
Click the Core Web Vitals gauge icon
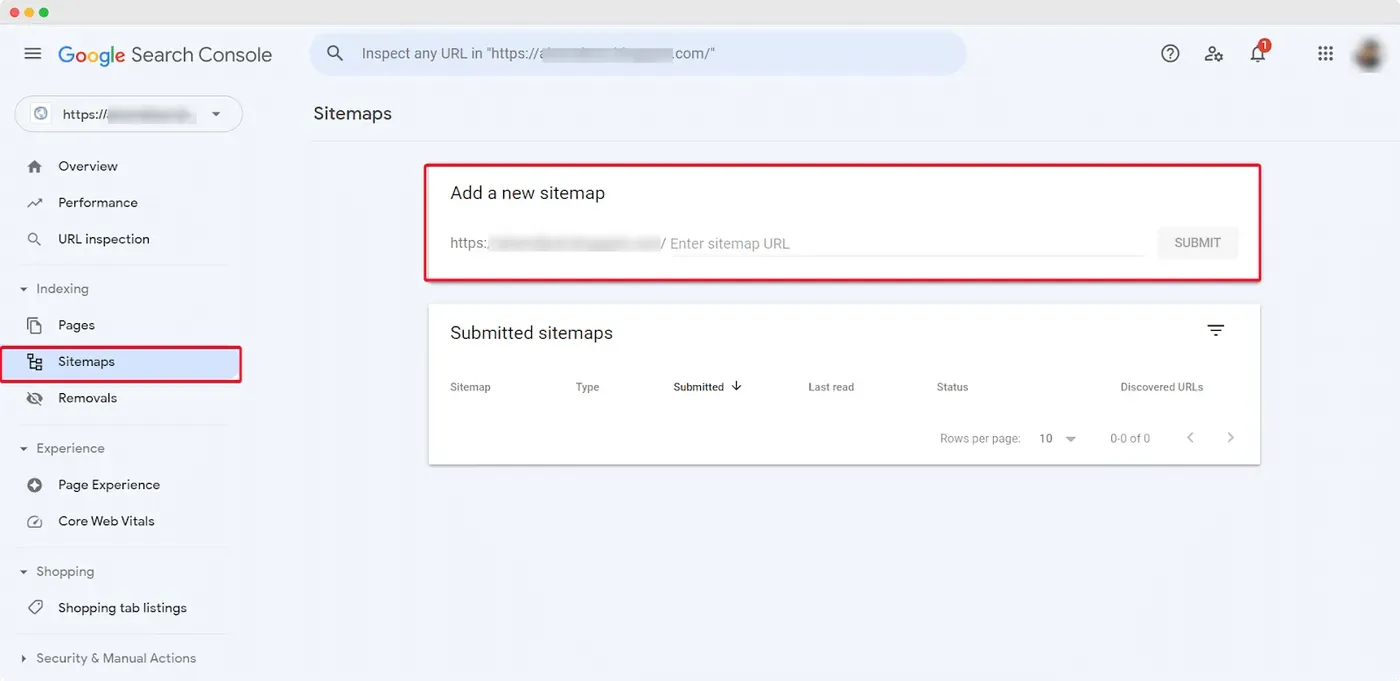pyautogui.click(x=35, y=522)
